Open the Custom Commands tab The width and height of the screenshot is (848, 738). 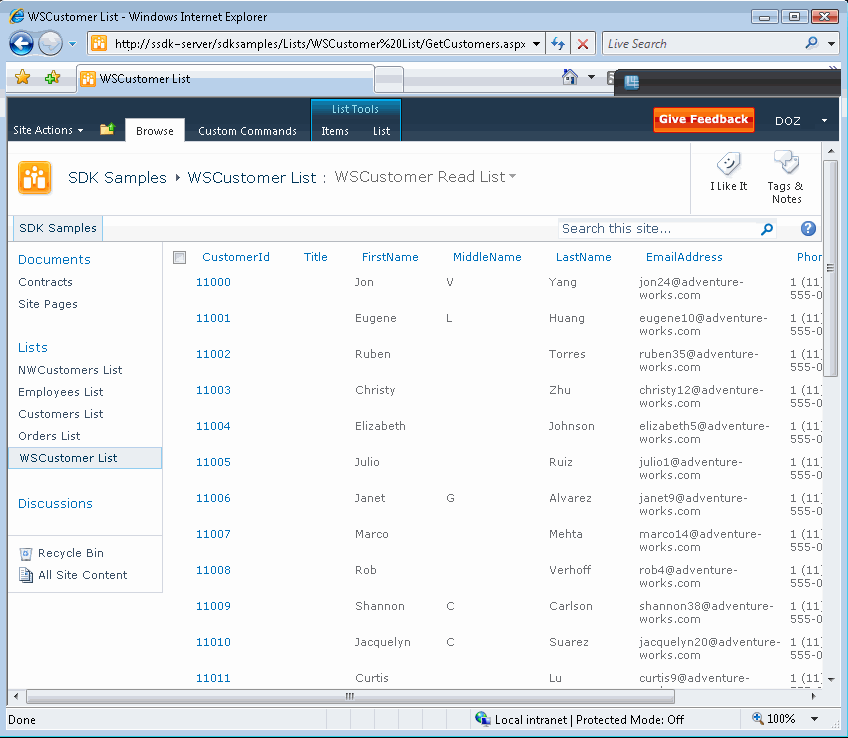pos(247,130)
